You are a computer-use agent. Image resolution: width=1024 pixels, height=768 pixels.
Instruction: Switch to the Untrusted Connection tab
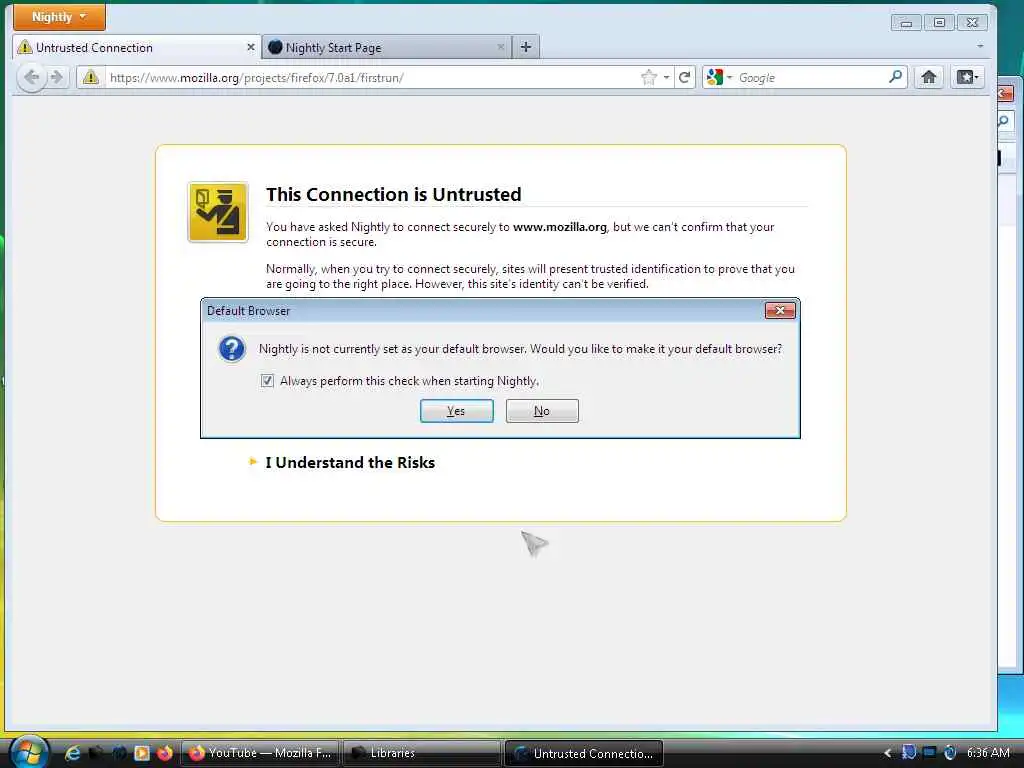(136, 47)
